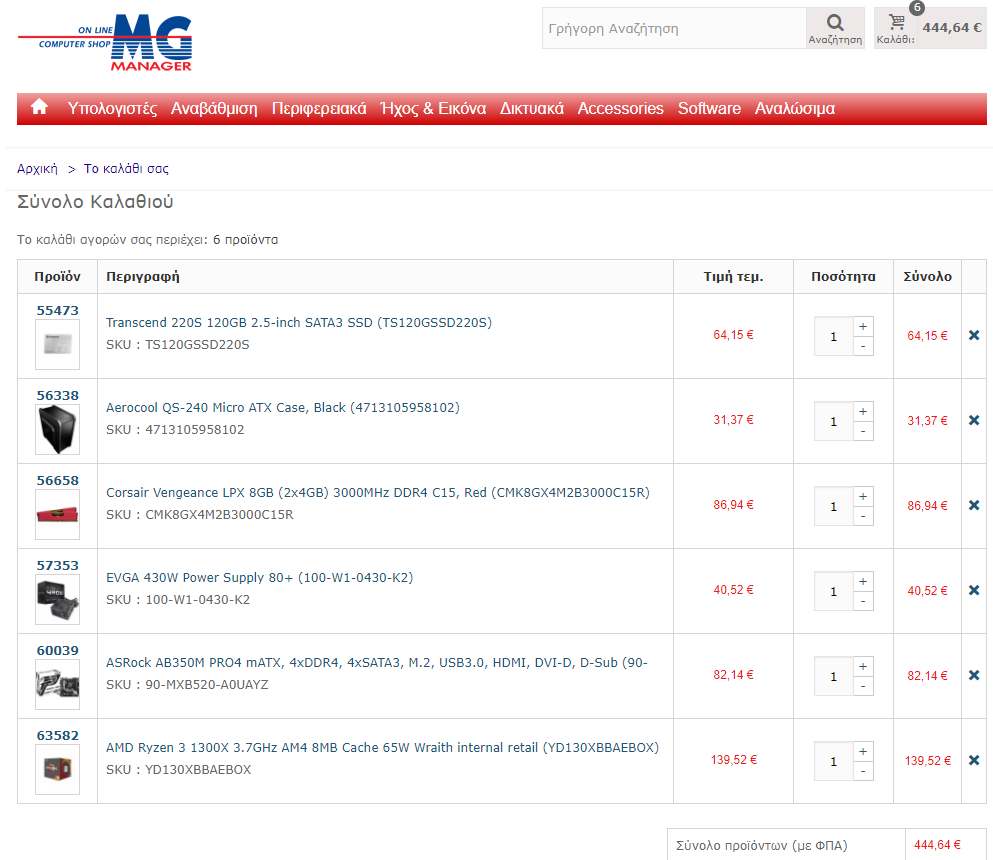Decrease quantity of Transcend SSD

pos(863,346)
